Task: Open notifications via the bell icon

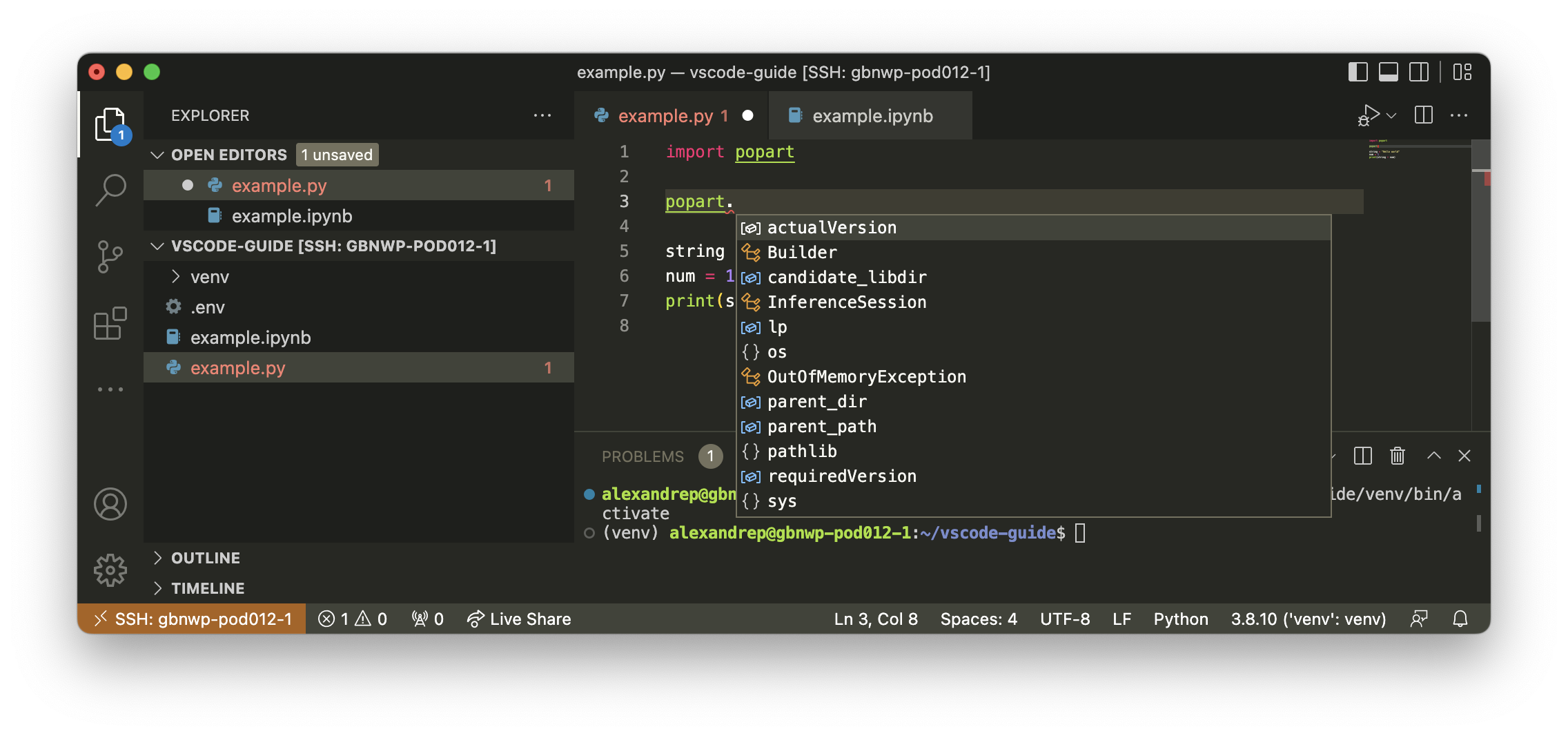Action: (x=1461, y=619)
